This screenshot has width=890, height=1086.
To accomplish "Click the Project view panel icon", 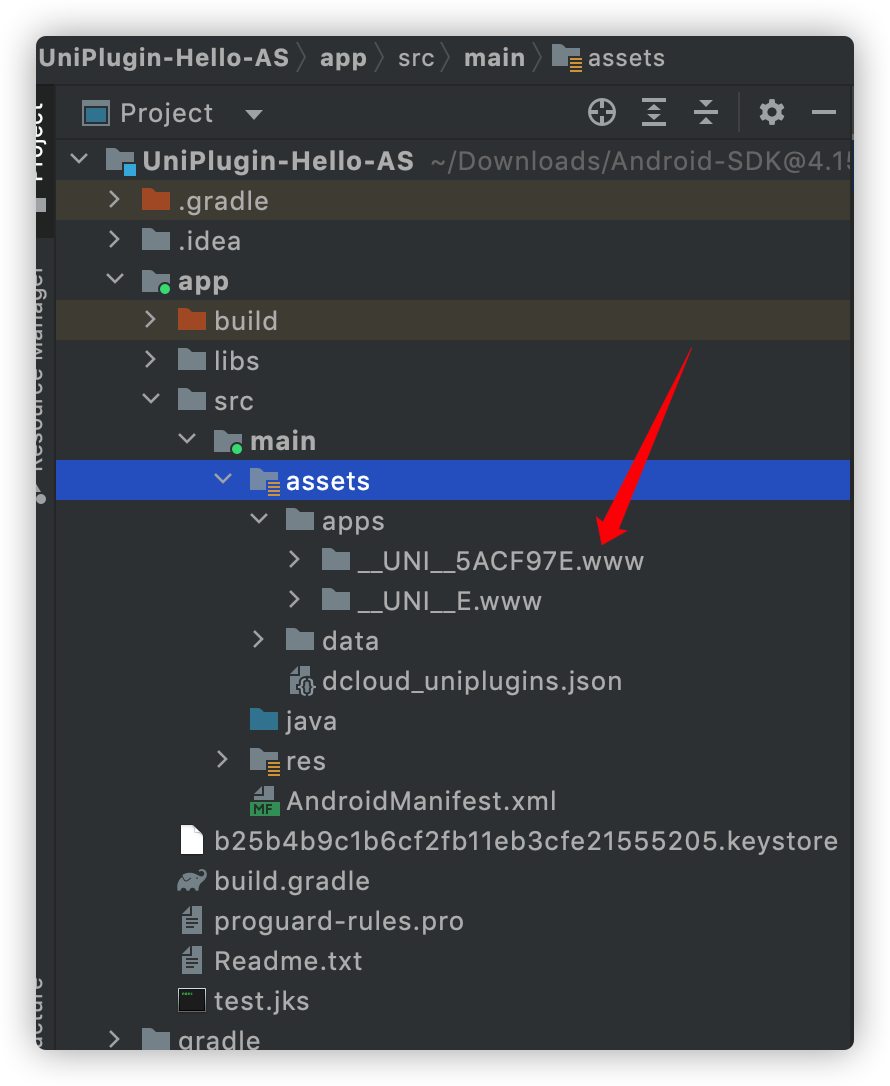I will pos(96,113).
